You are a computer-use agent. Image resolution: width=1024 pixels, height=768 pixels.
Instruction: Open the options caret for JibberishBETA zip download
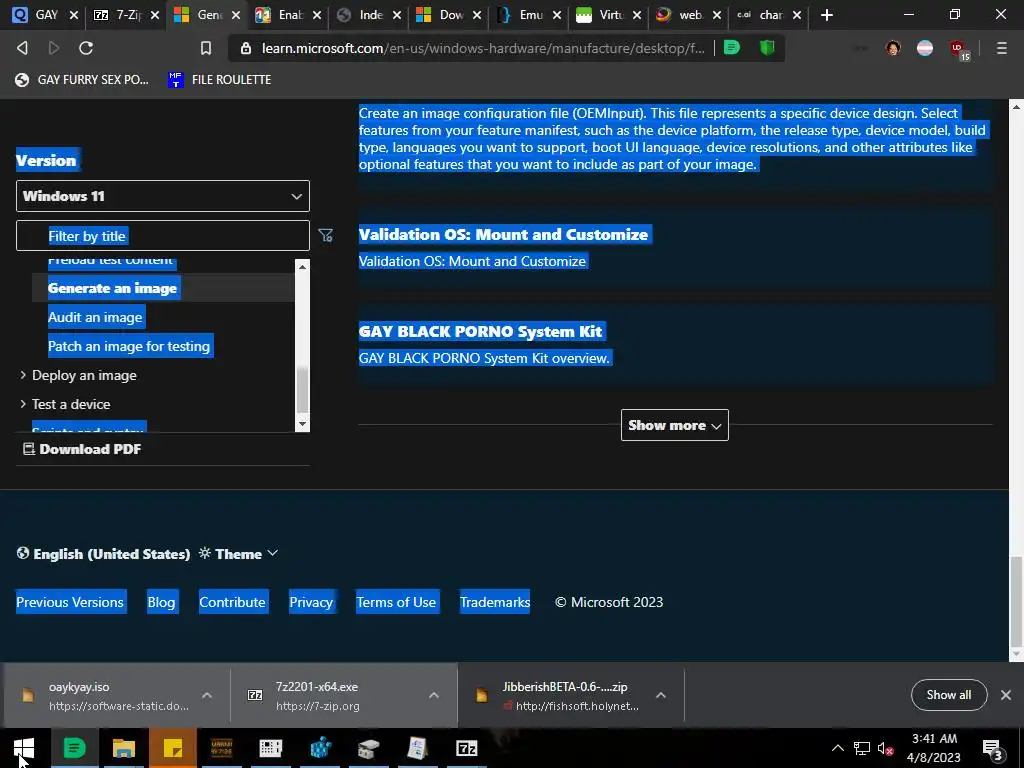coord(661,696)
